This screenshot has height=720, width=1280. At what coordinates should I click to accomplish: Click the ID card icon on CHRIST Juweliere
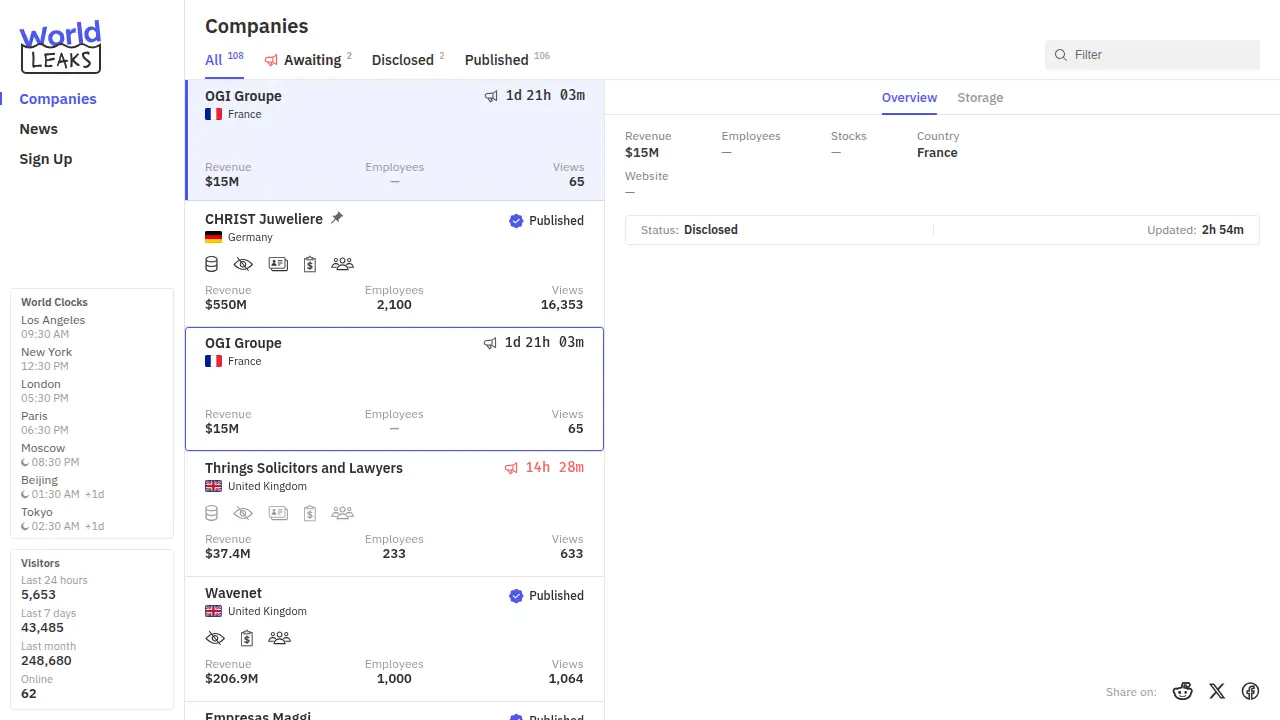coord(278,264)
